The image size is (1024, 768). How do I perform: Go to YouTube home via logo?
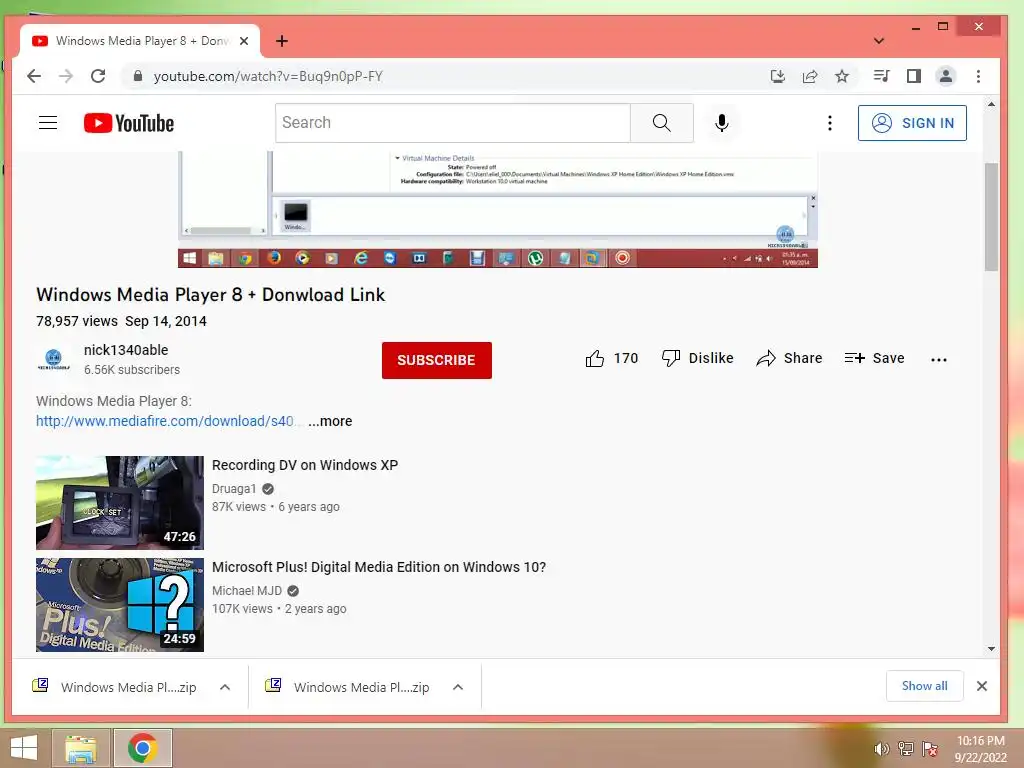[129, 123]
